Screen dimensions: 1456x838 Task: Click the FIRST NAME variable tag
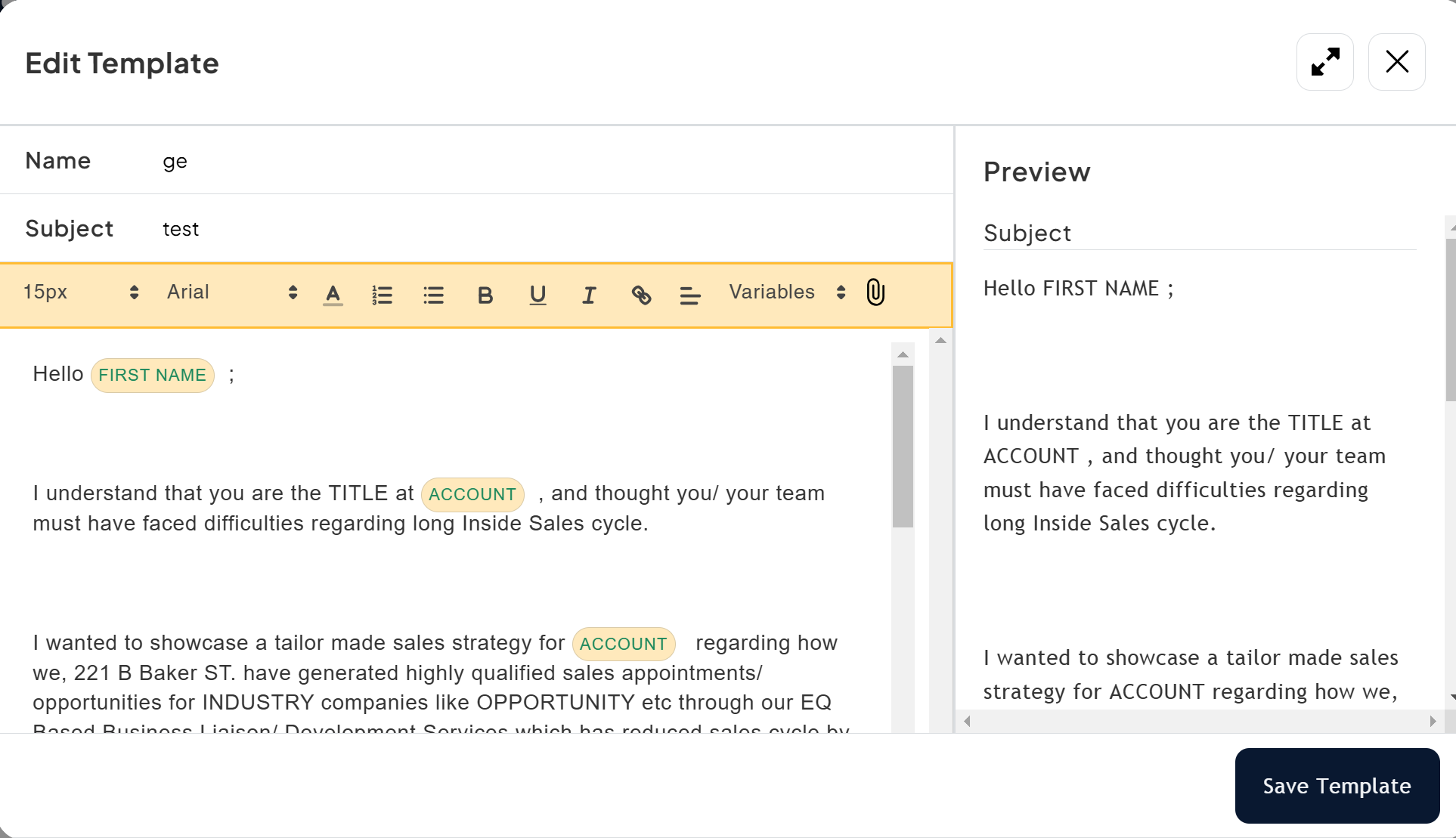153,376
